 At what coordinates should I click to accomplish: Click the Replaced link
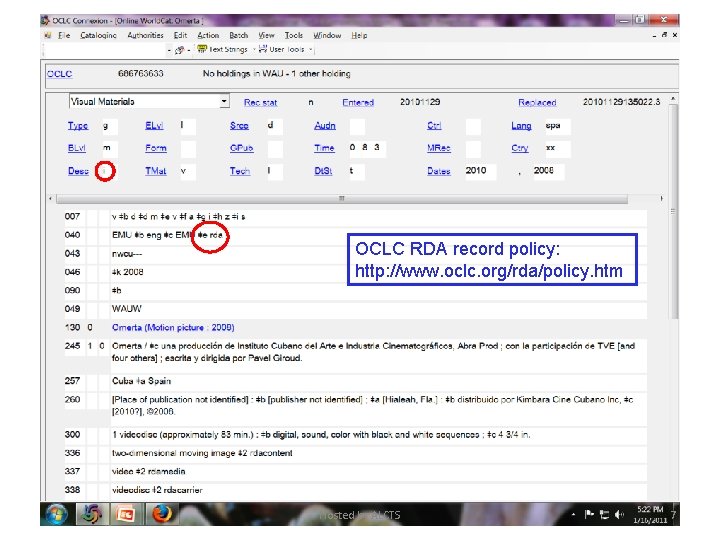[x=537, y=102]
